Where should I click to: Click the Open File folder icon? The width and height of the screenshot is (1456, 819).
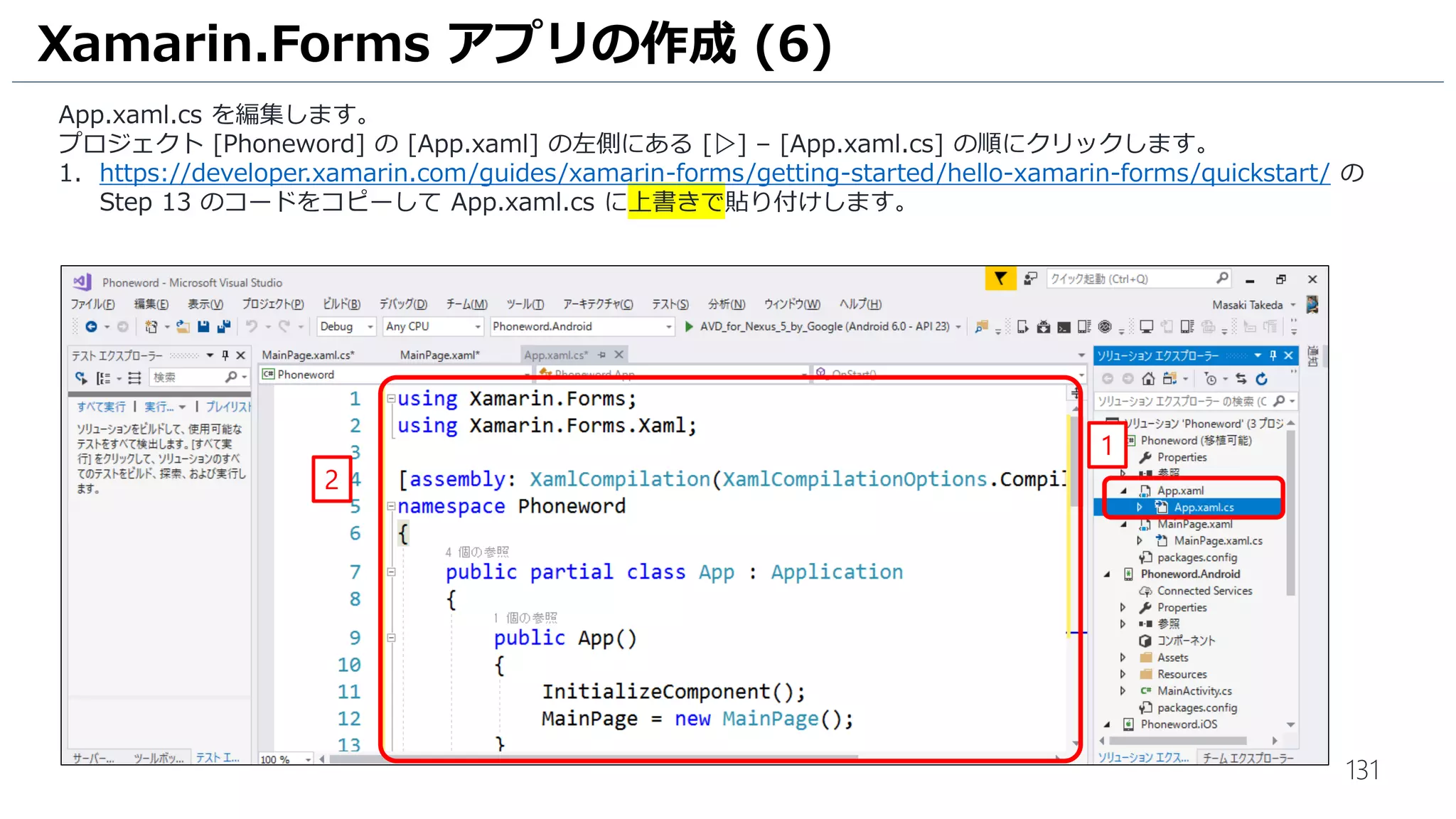point(183,326)
